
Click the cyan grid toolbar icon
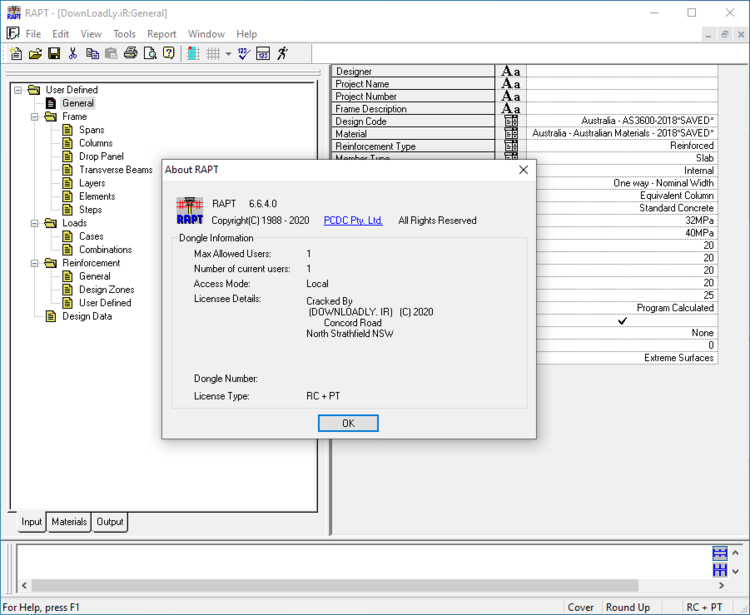pyautogui.click(x=193, y=53)
